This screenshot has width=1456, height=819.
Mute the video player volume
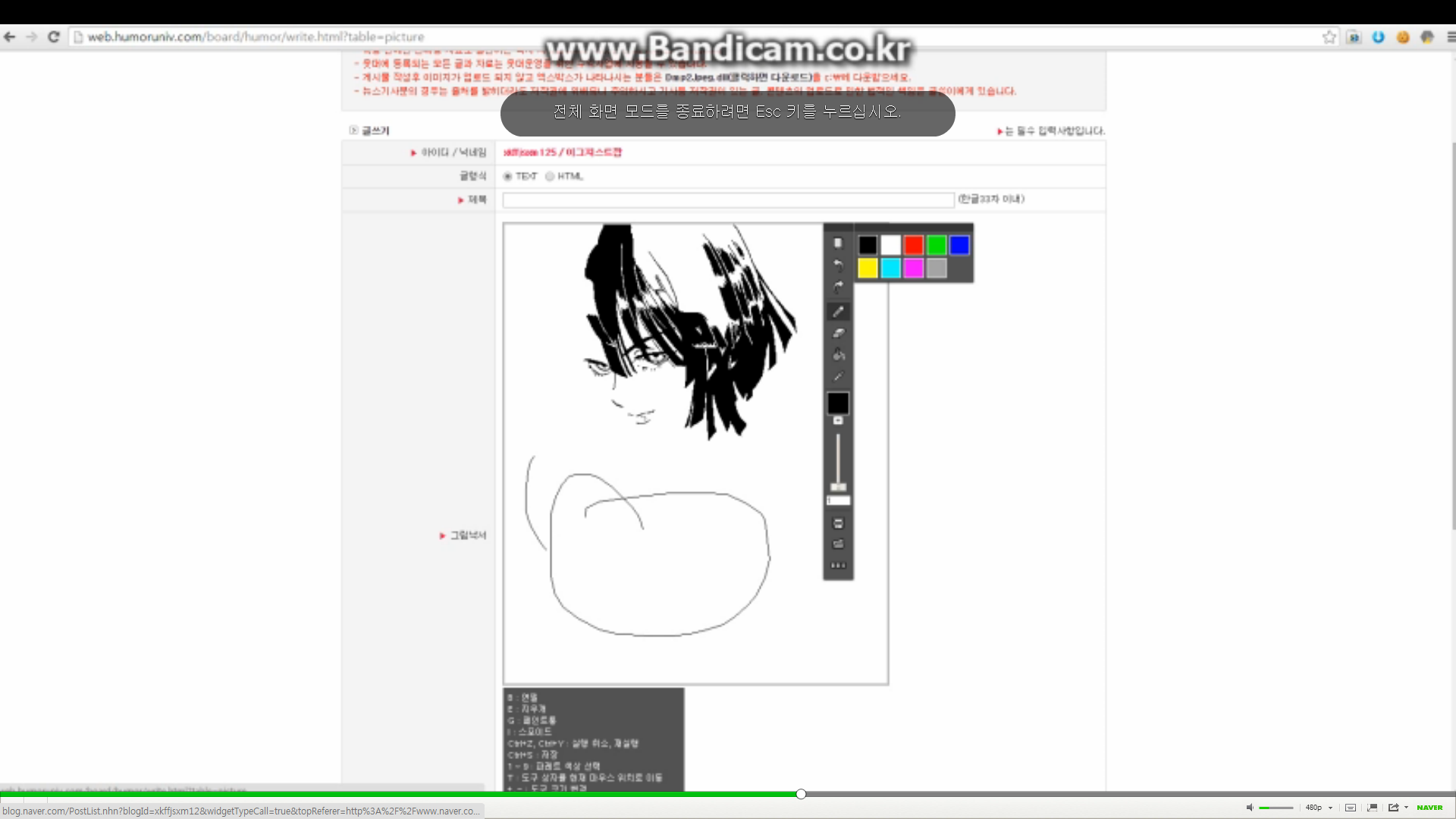1250,808
